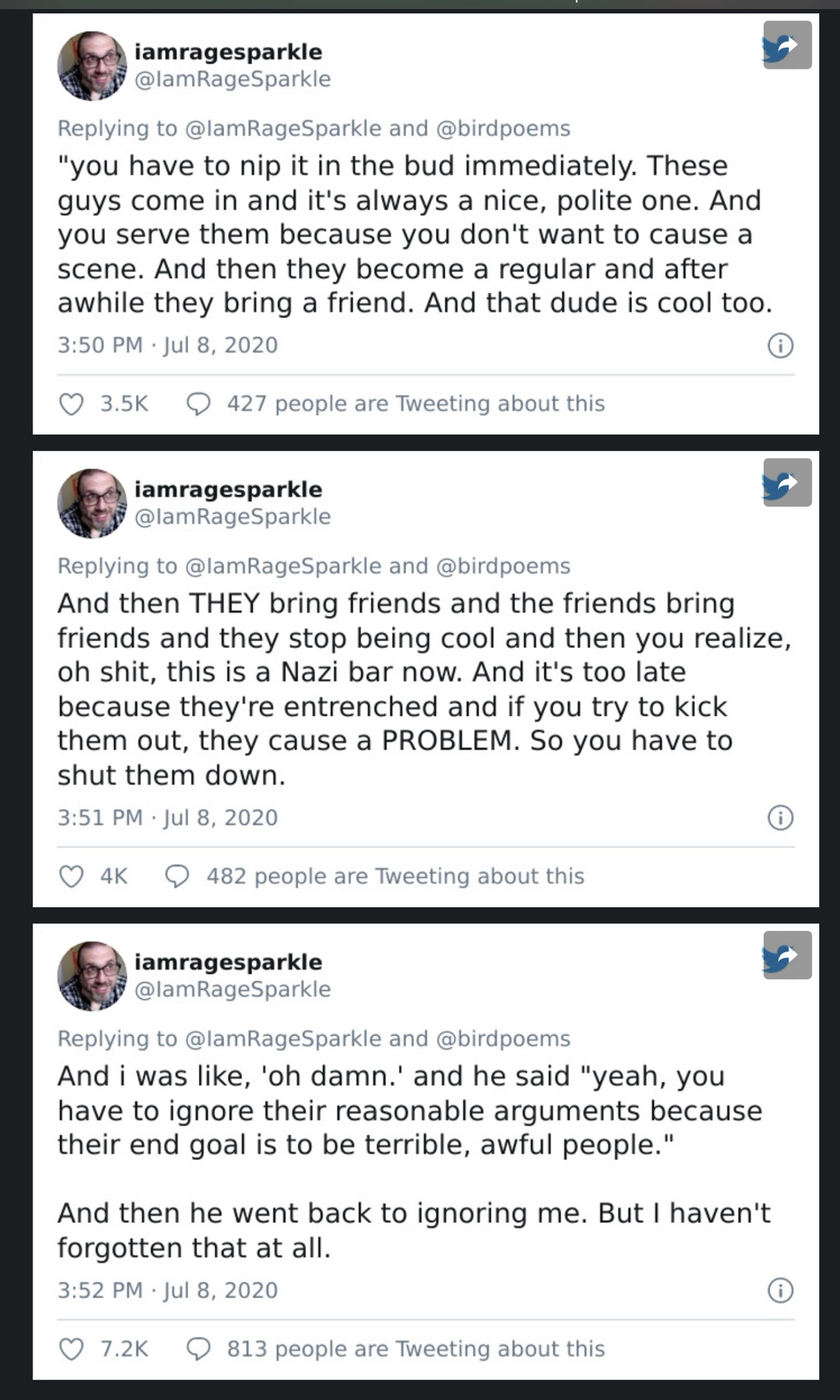
Task: Click reply bubble beside 482 people Tweeting
Action: [x=178, y=876]
